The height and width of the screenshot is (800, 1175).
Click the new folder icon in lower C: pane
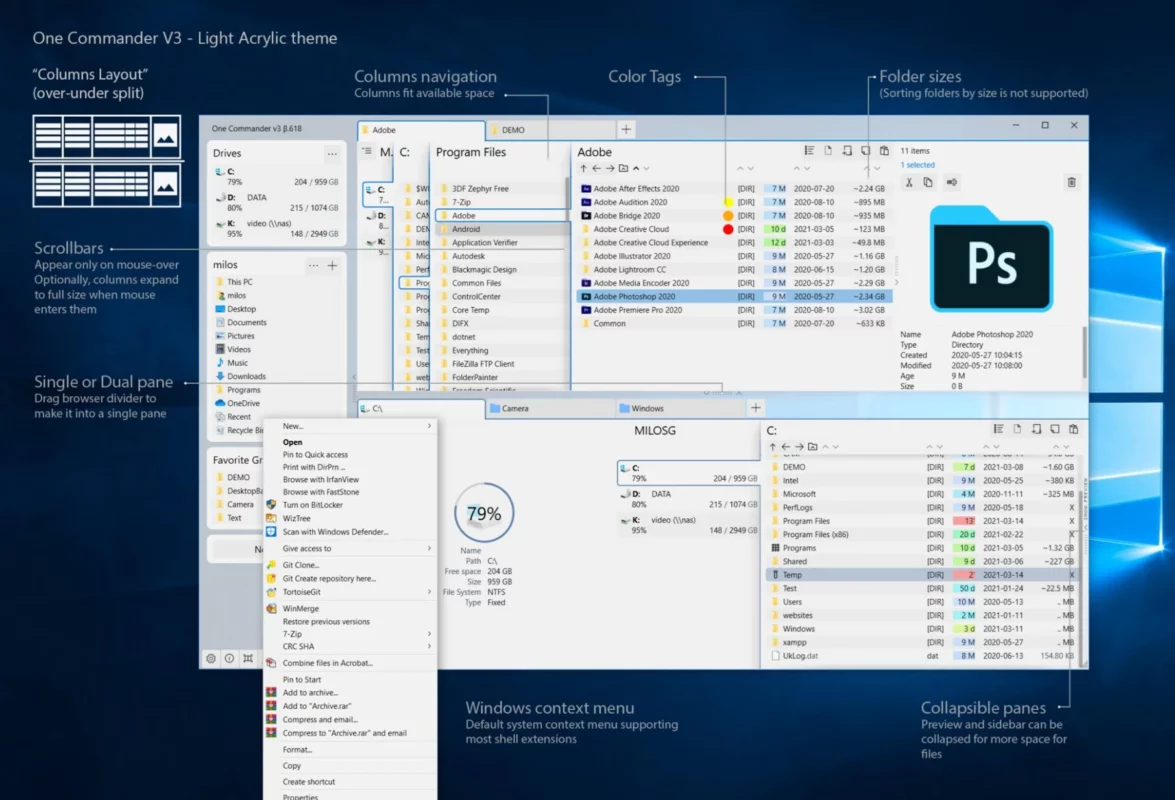point(812,446)
